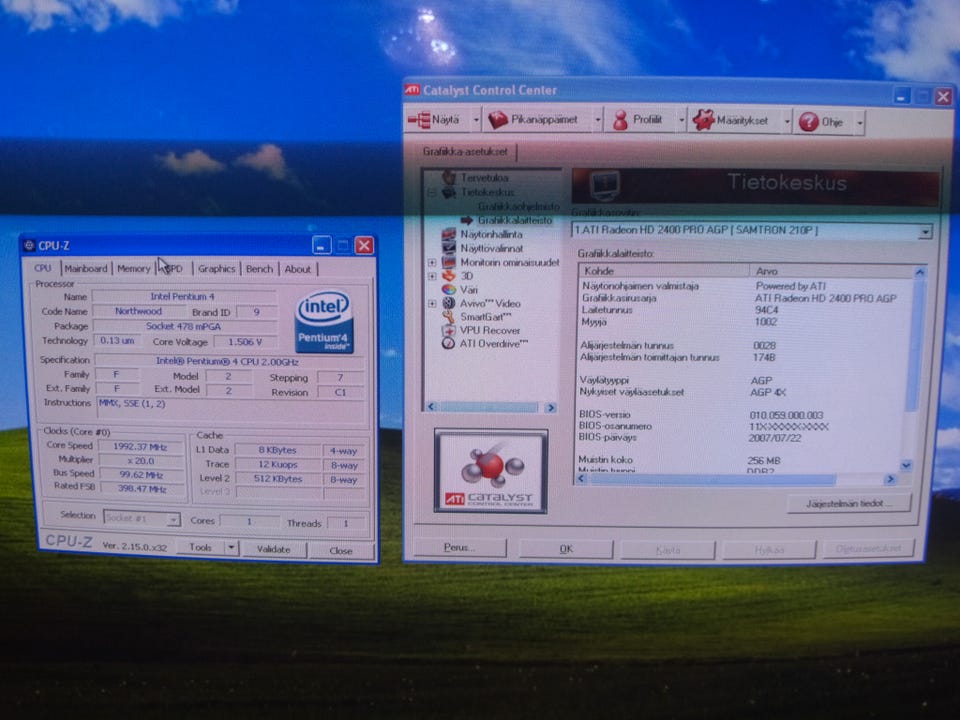The image size is (960, 720).
Task: Click the Kohde column header
Action: [664, 270]
